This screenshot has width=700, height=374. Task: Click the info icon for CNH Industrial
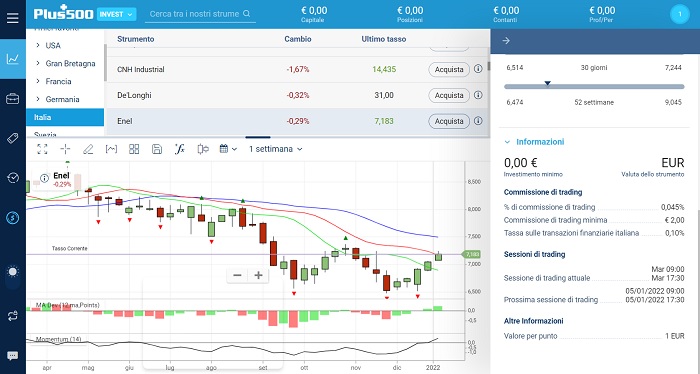pyautogui.click(x=478, y=69)
